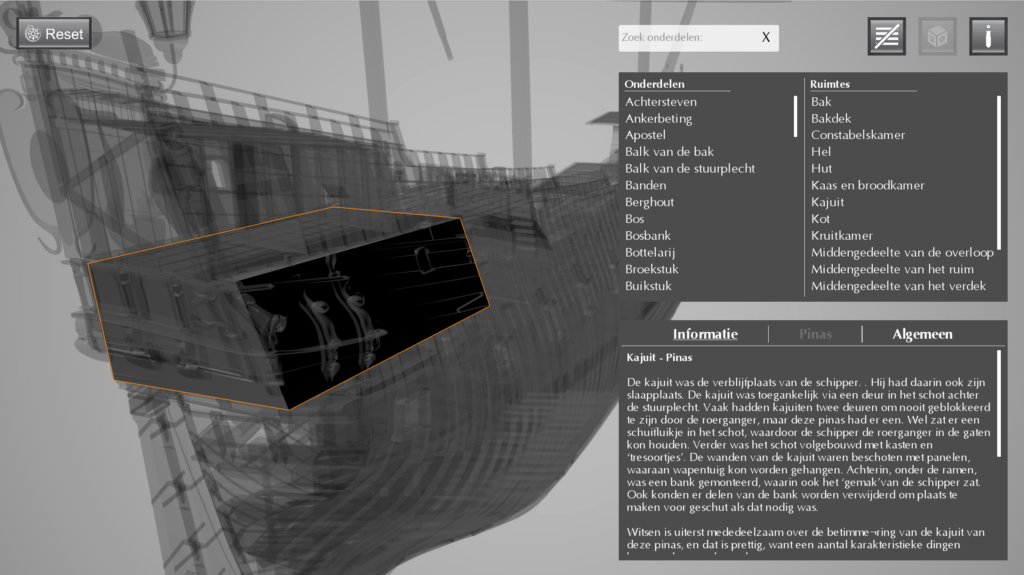
Task: Click the Onderdelen list scrollbar
Action: [796, 116]
